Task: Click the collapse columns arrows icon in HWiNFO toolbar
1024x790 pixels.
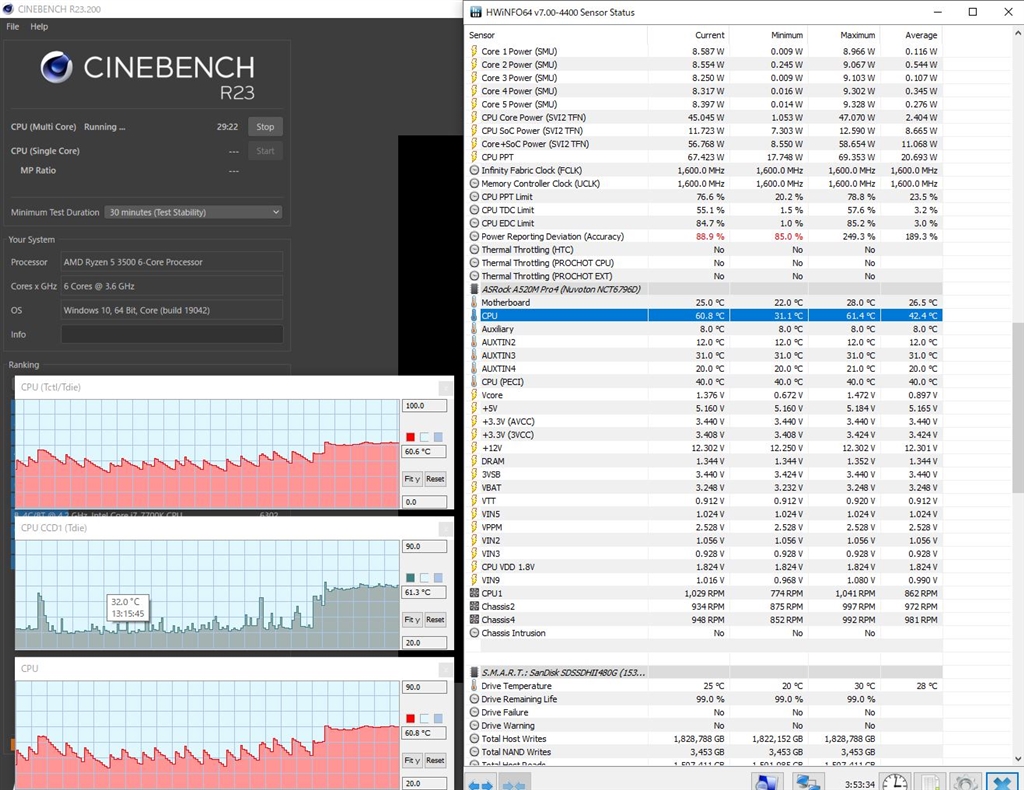Action: tap(514, 783)
